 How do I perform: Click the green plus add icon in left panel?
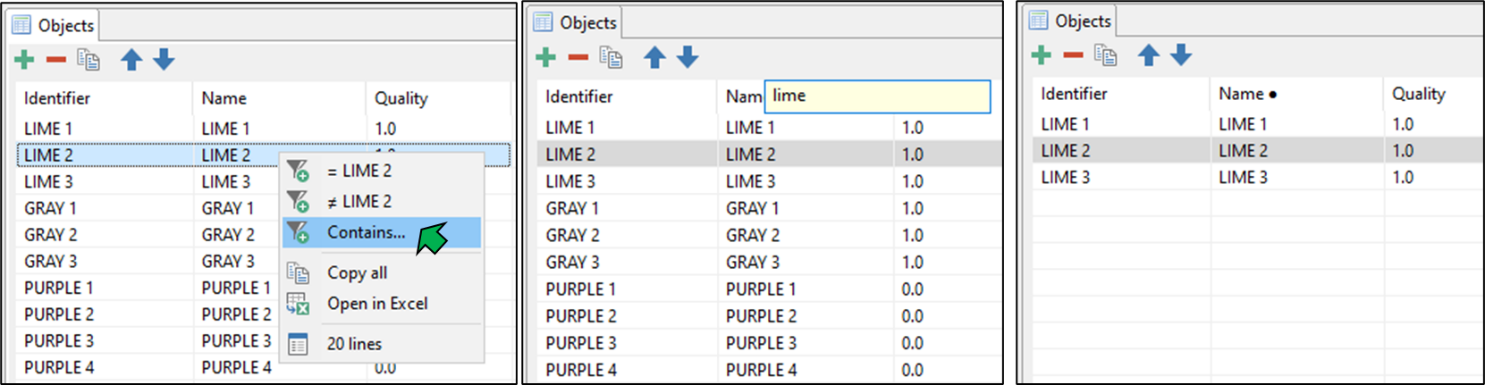tap(24, 60)
